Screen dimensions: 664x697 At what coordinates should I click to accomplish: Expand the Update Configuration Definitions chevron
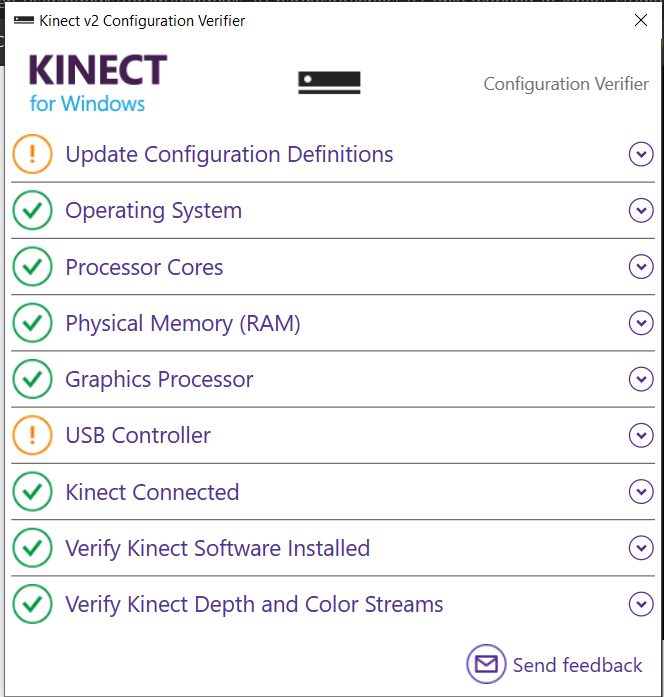point(641,154)
